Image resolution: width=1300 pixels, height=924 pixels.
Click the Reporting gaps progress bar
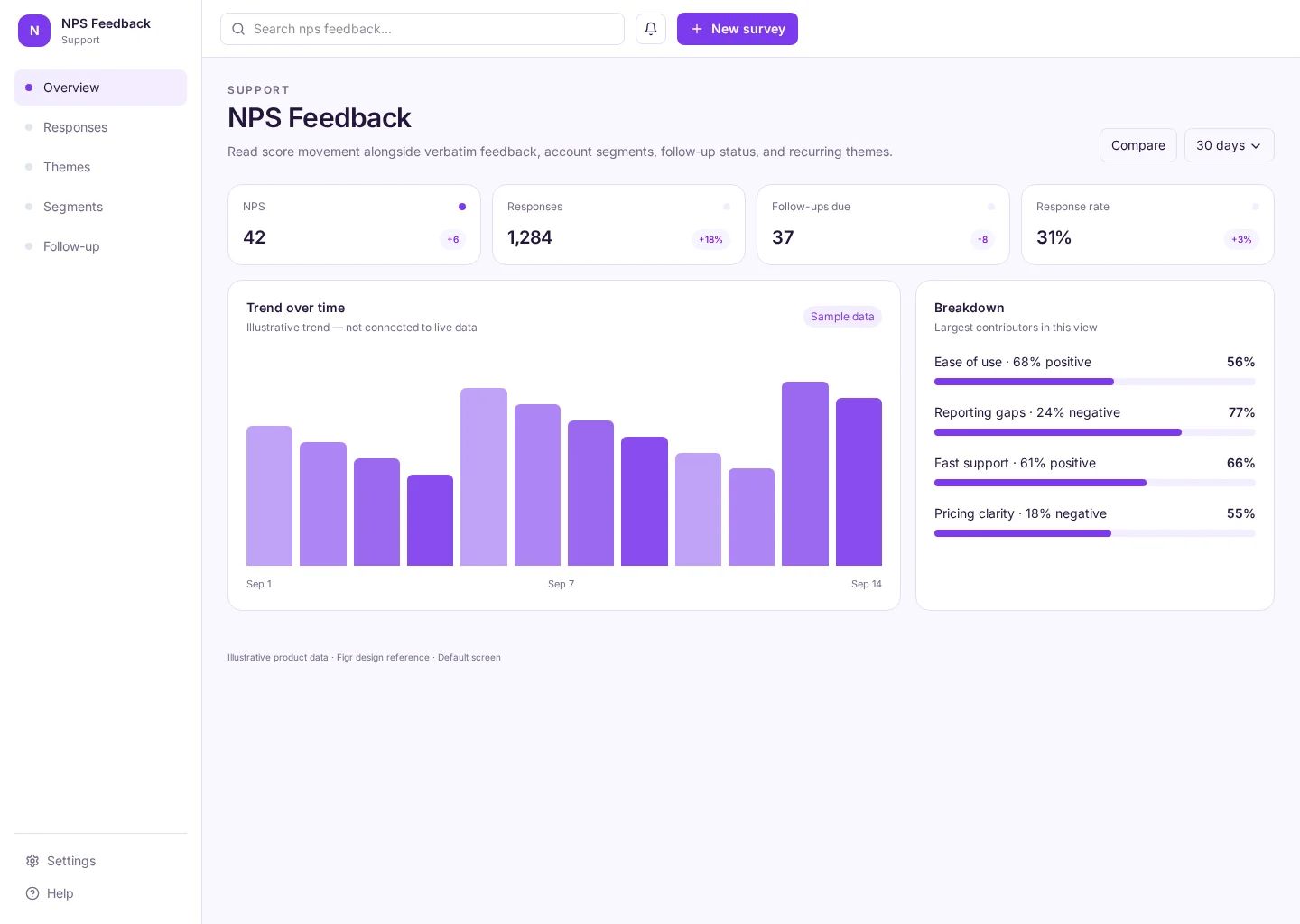[x=1095, y=432]
